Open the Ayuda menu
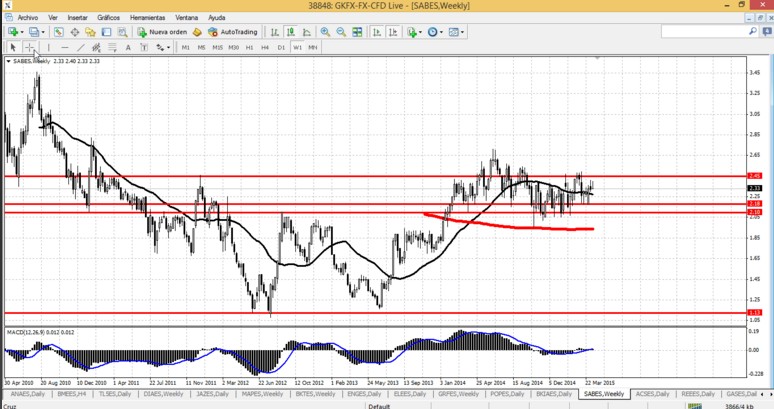This screenshot has height=409, width=774. click(216, 17)
